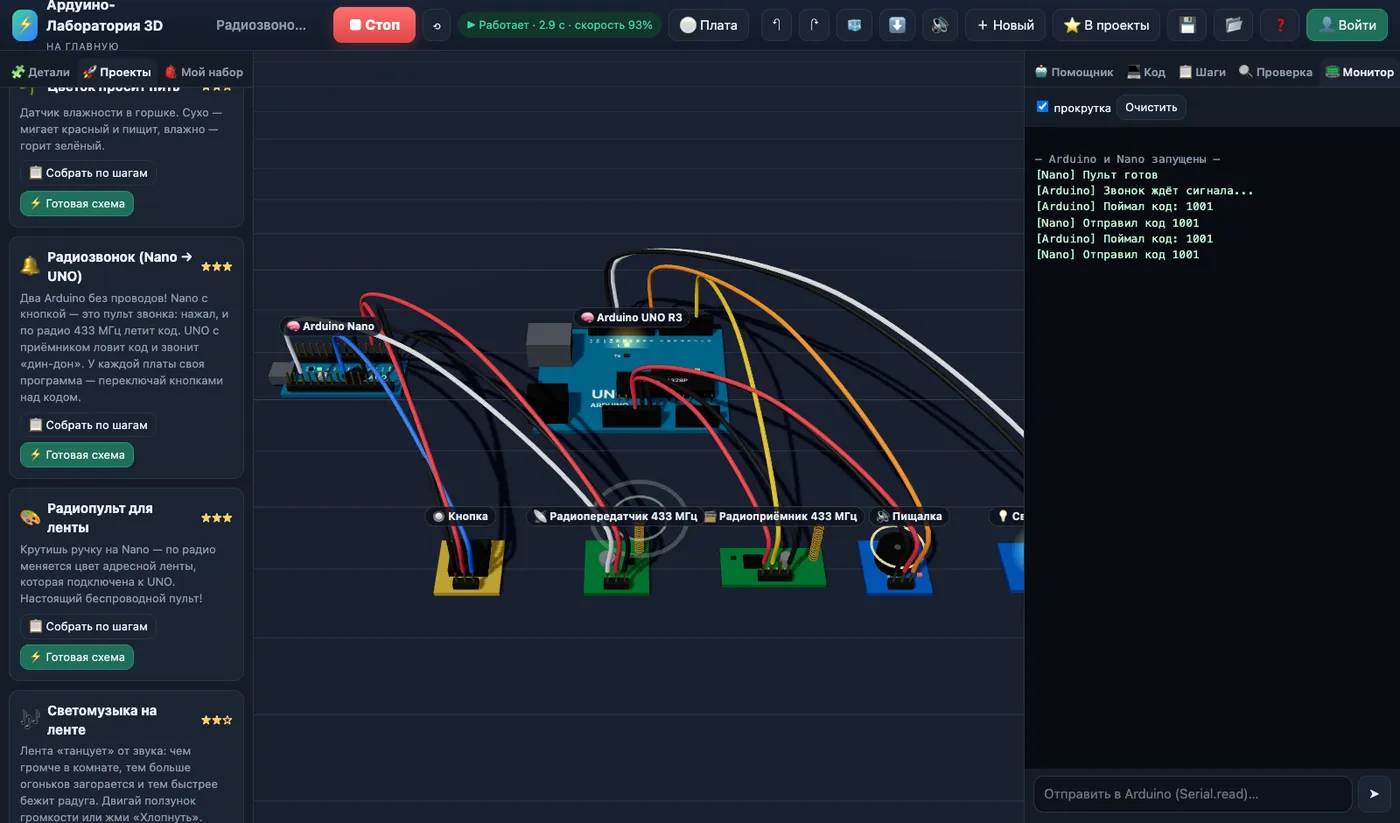Click the log line [Nano] Пульт готов
Viewport: 1400px width, 823px height.
pyautogui.click(x=1097, y=175)
